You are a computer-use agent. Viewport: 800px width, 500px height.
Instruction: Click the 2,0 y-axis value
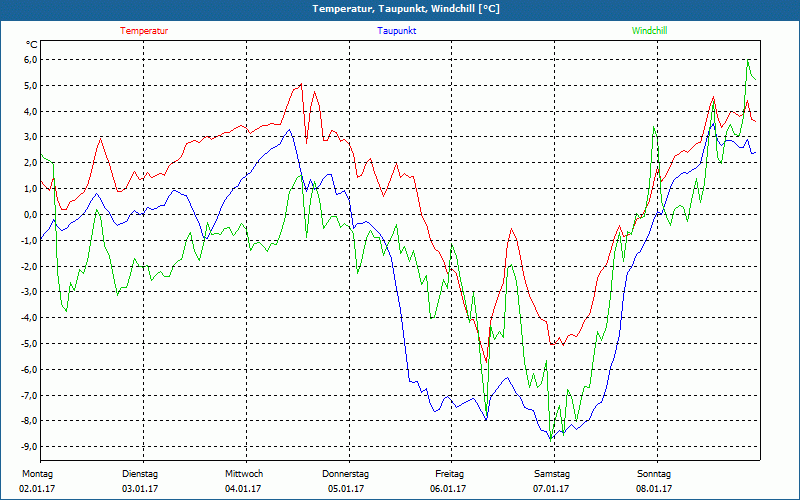31,163
